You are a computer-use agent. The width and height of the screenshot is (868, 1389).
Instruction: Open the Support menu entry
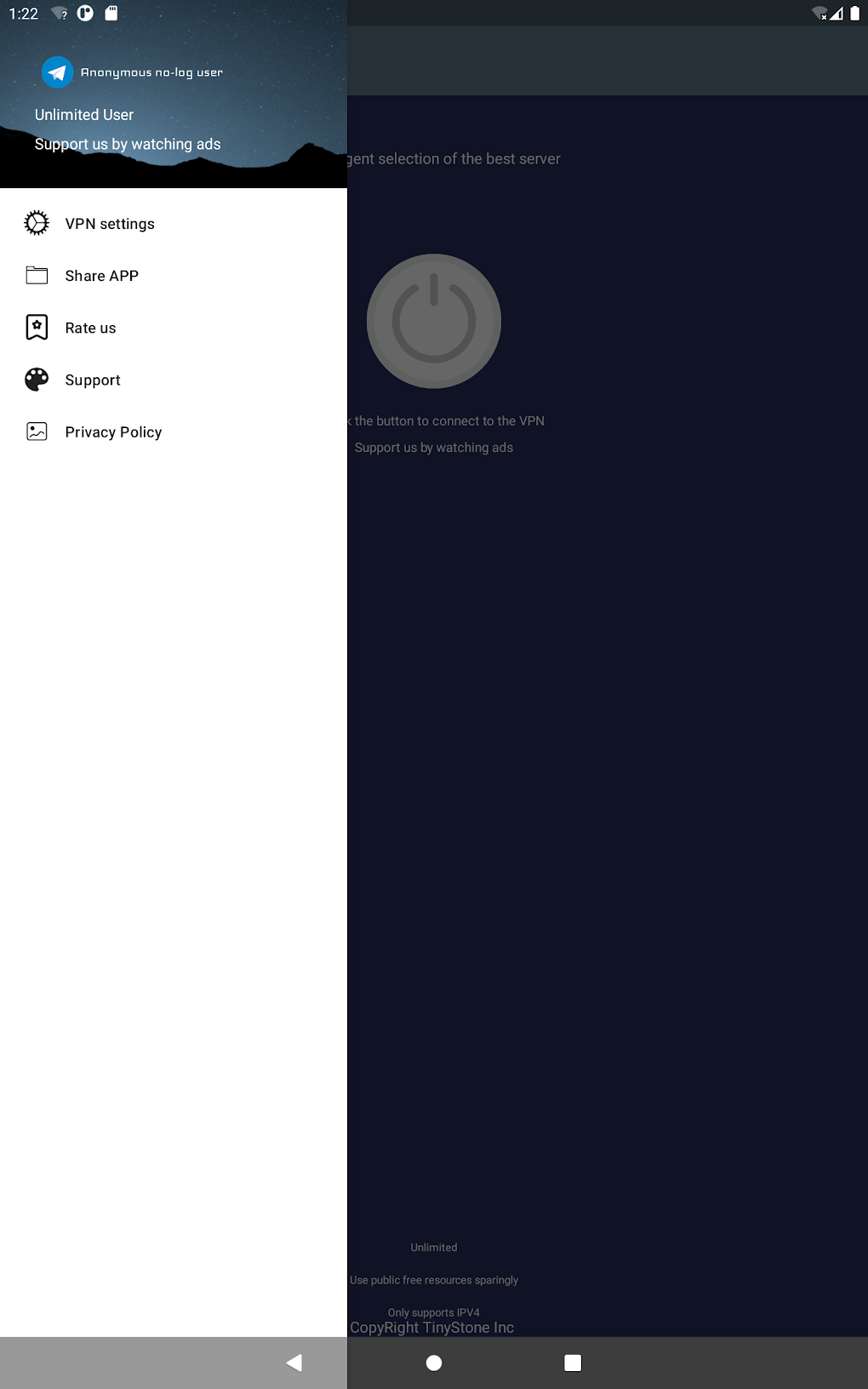pyautogui.click(x=174, y=380)
